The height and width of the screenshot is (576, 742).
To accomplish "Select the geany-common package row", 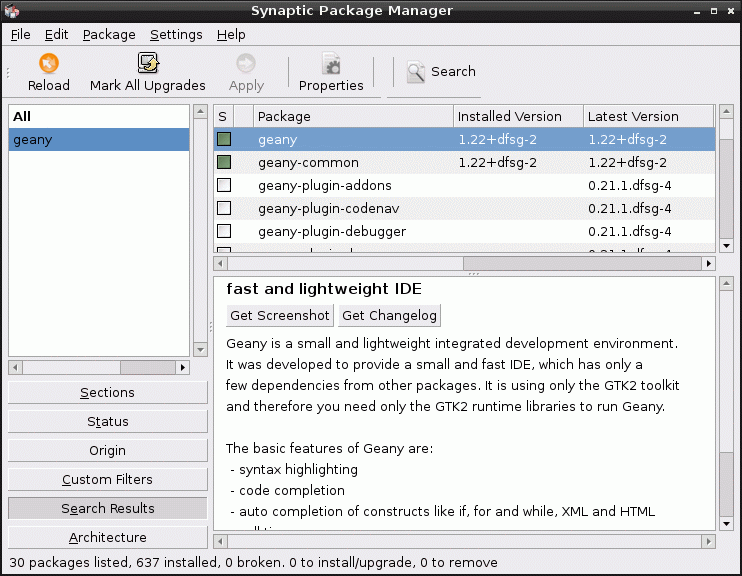I will (464, 162).
